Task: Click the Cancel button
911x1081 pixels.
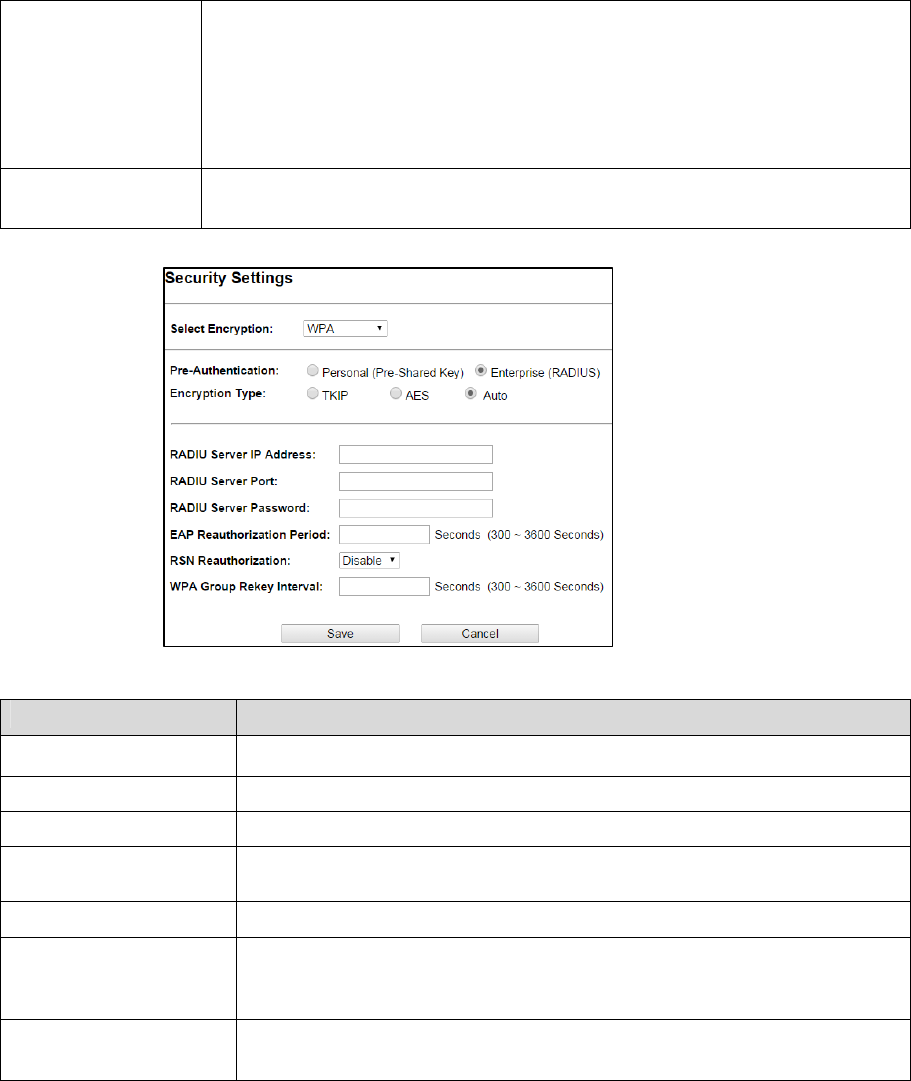Action: [x=480, y=634]
